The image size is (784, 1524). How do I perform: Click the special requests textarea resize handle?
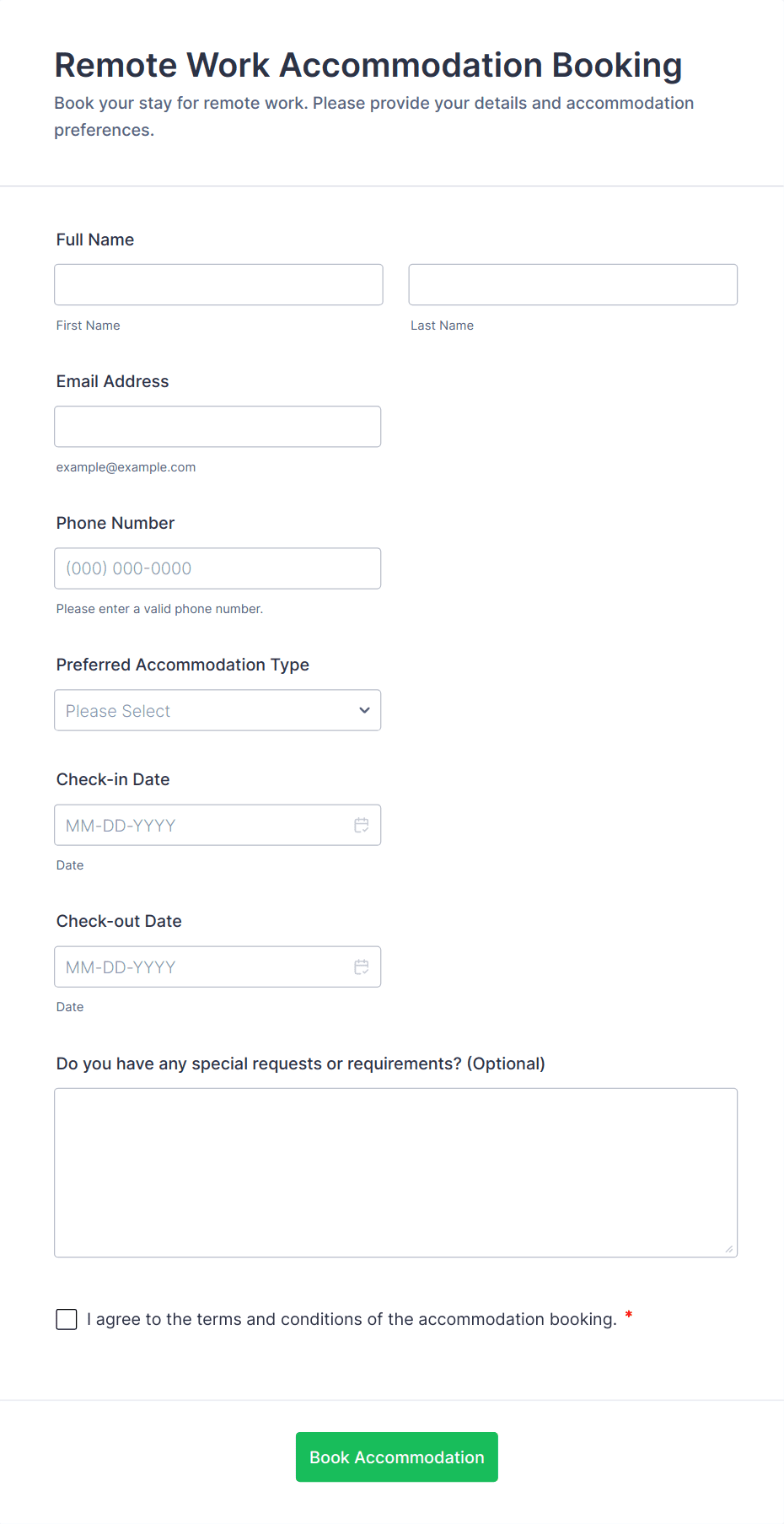(x=728, y=1248)
